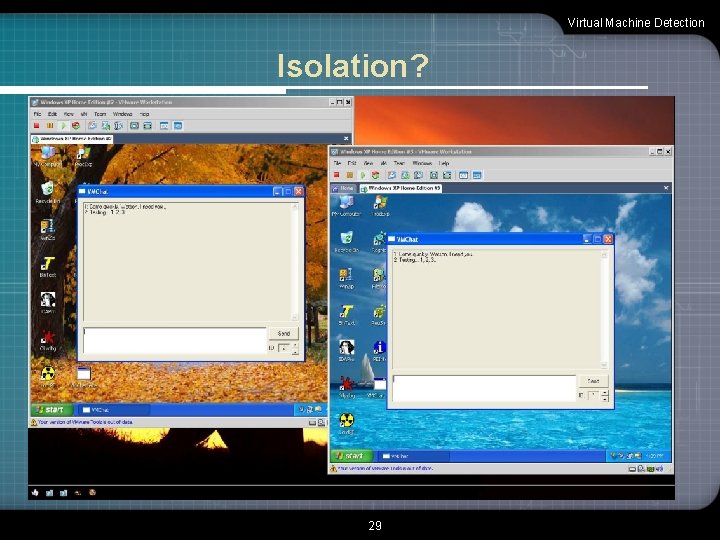Click the start button on the autumn desktop

pyautogui.click(x=51, y=410)
